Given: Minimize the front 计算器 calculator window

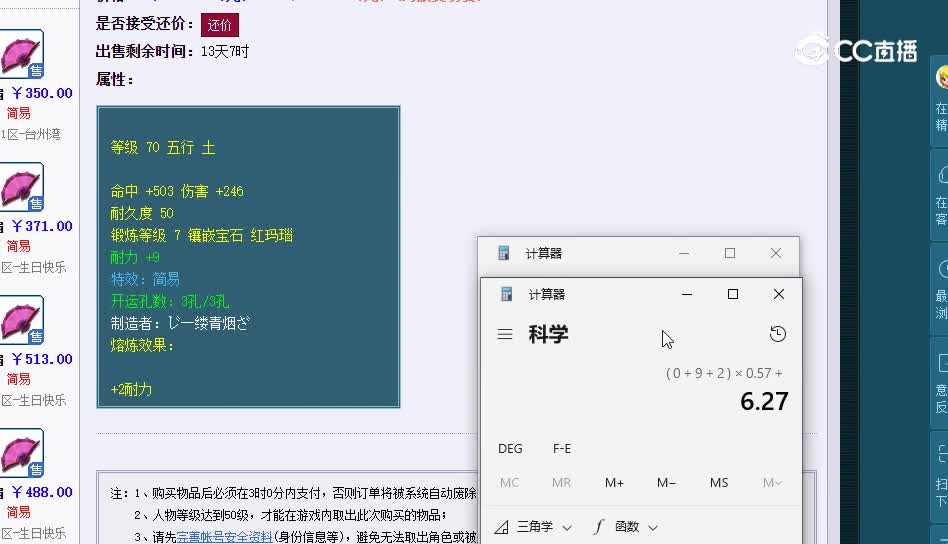Looking at the screenshot, I should click(687, 294).
